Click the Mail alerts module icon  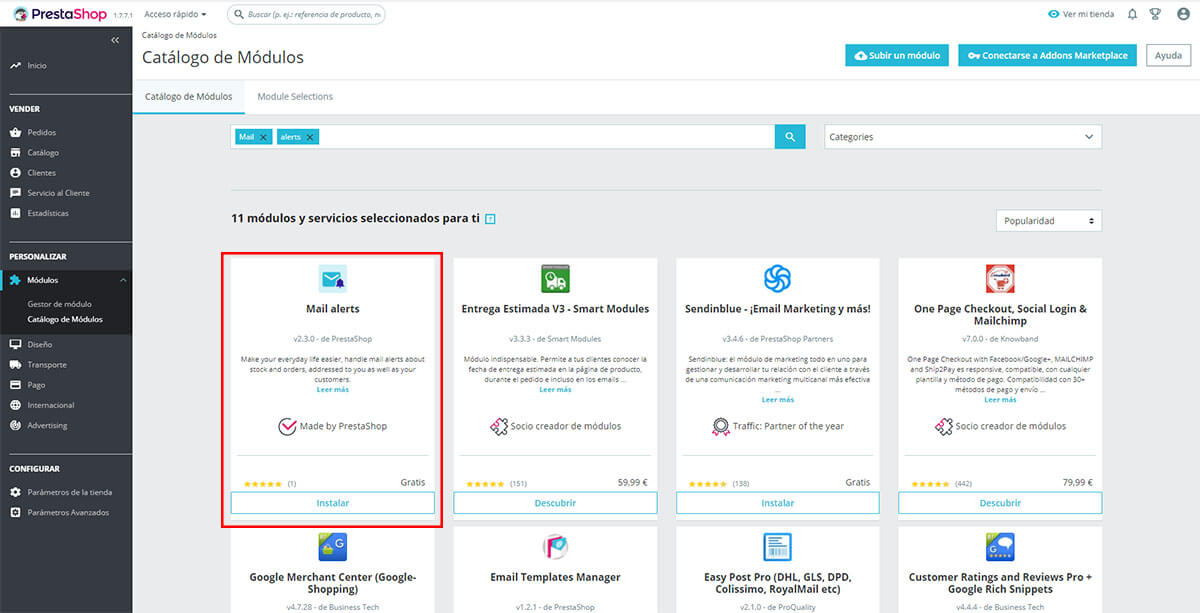pos(333,279)
